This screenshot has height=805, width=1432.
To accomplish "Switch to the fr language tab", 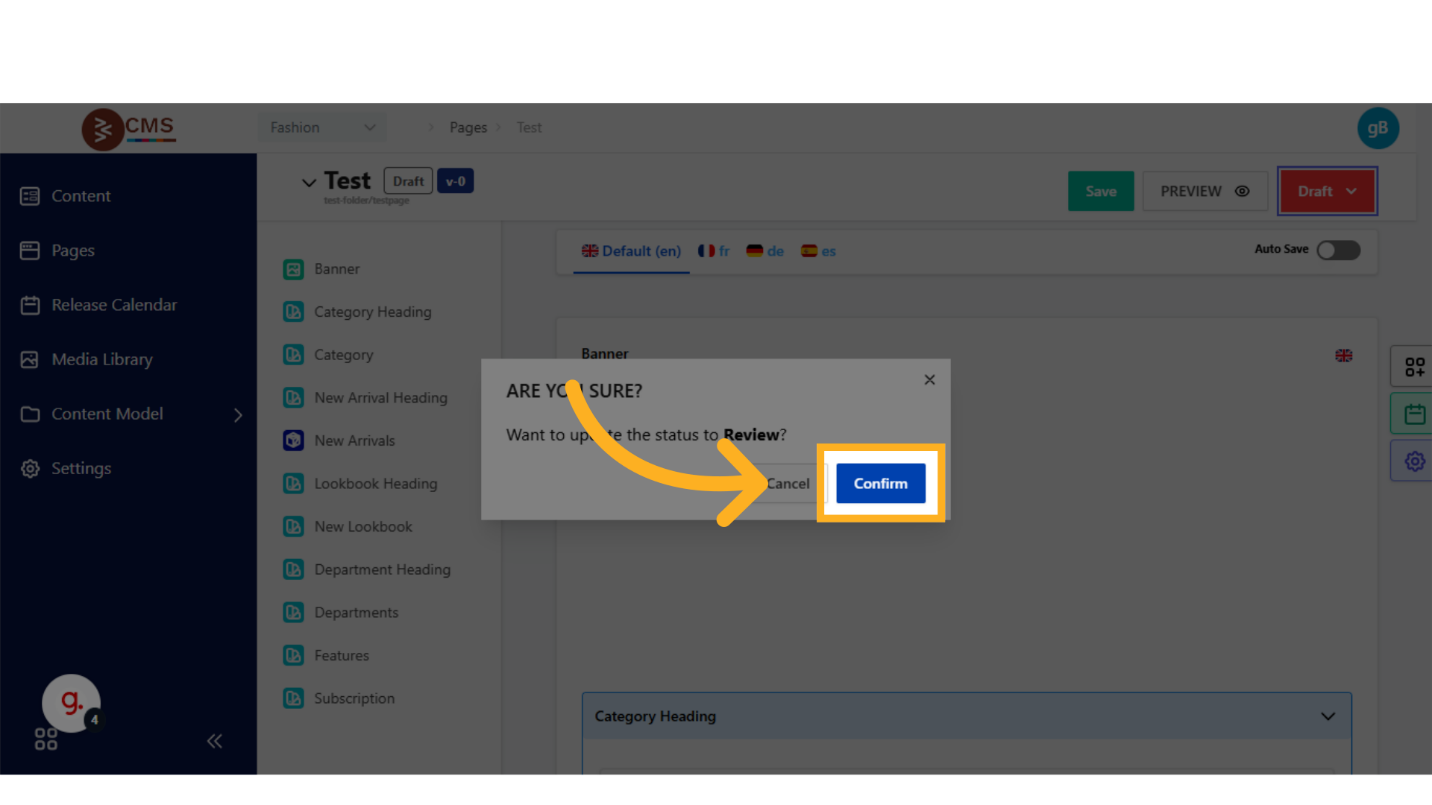I will point(714,251).
